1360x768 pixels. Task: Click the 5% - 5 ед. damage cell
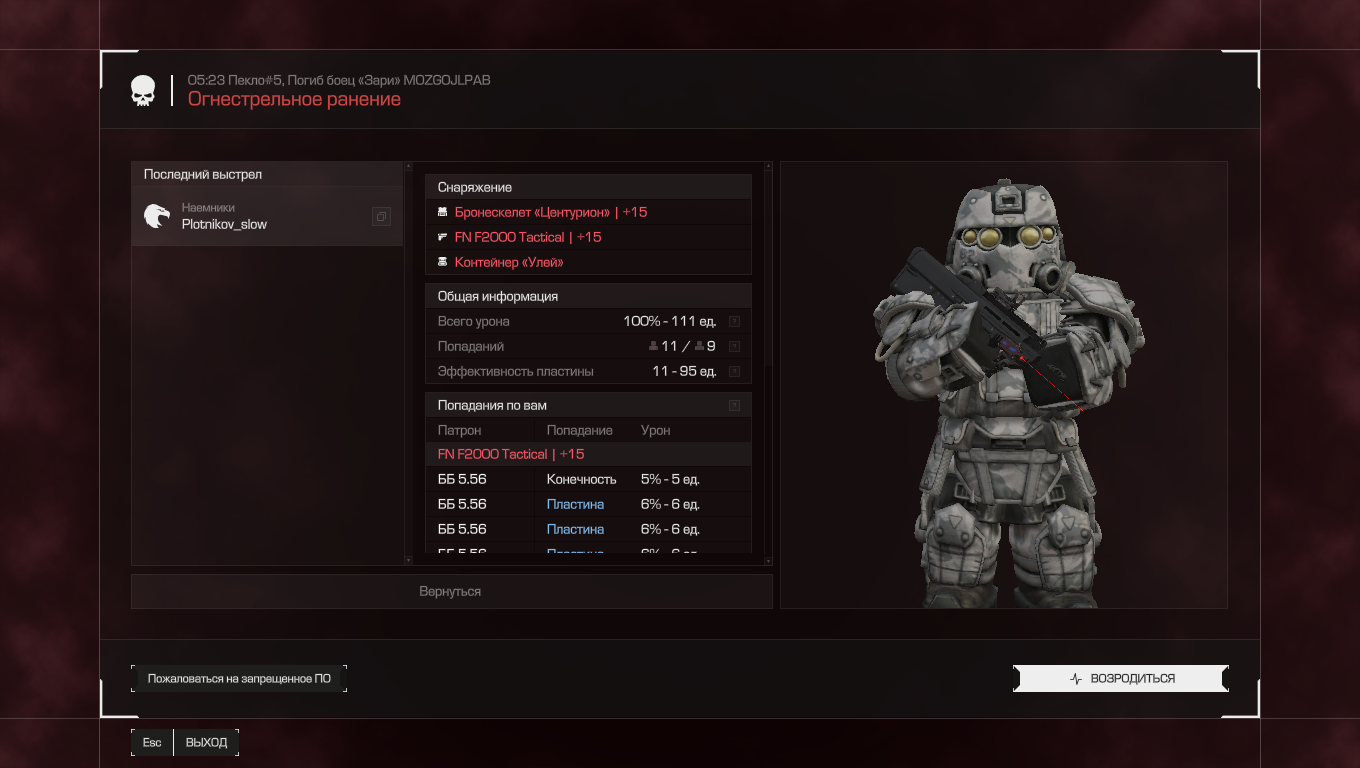670,479
